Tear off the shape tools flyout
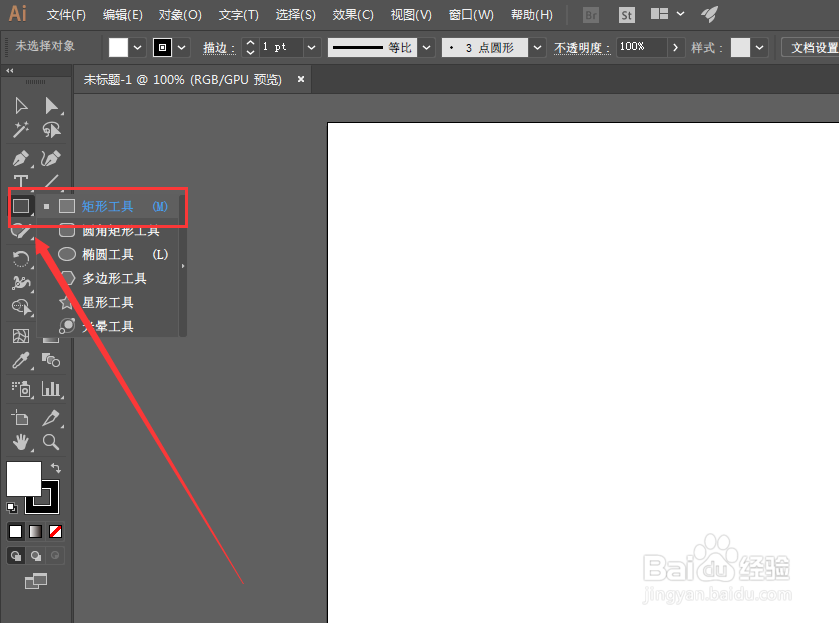839x623 pixels. [183, 266]
